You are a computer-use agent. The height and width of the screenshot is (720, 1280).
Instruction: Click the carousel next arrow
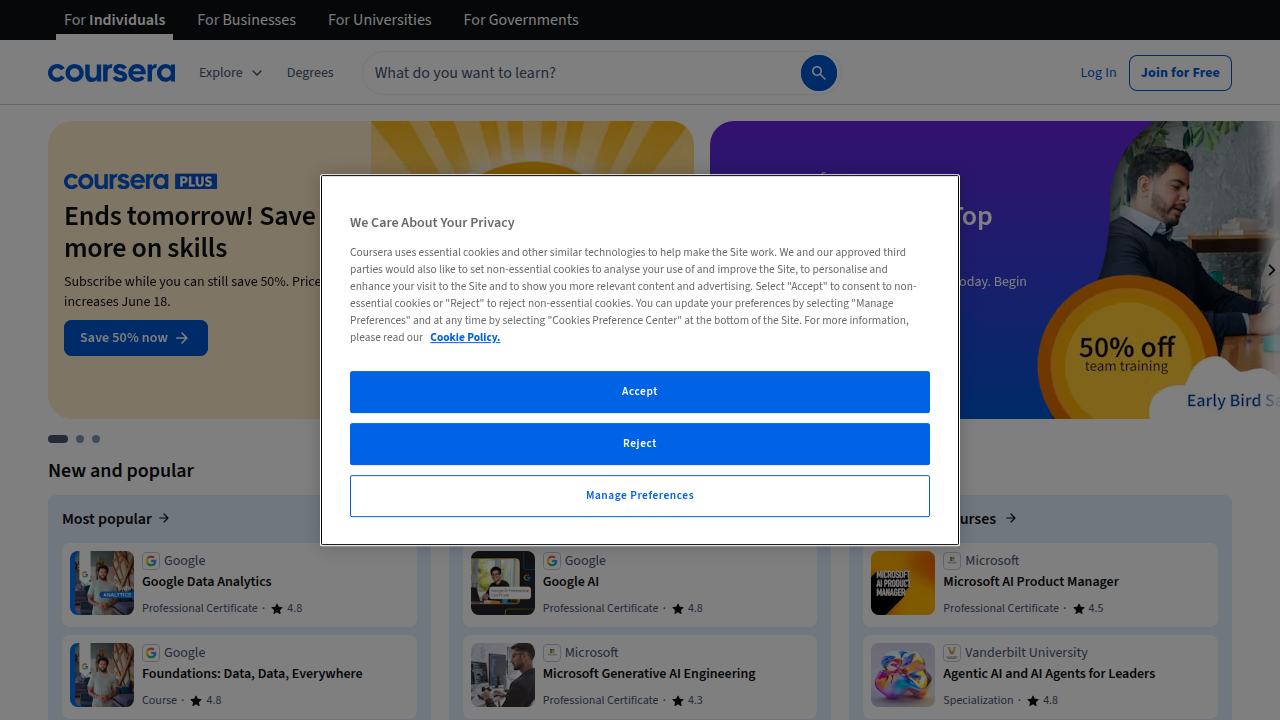point(1271,270)
